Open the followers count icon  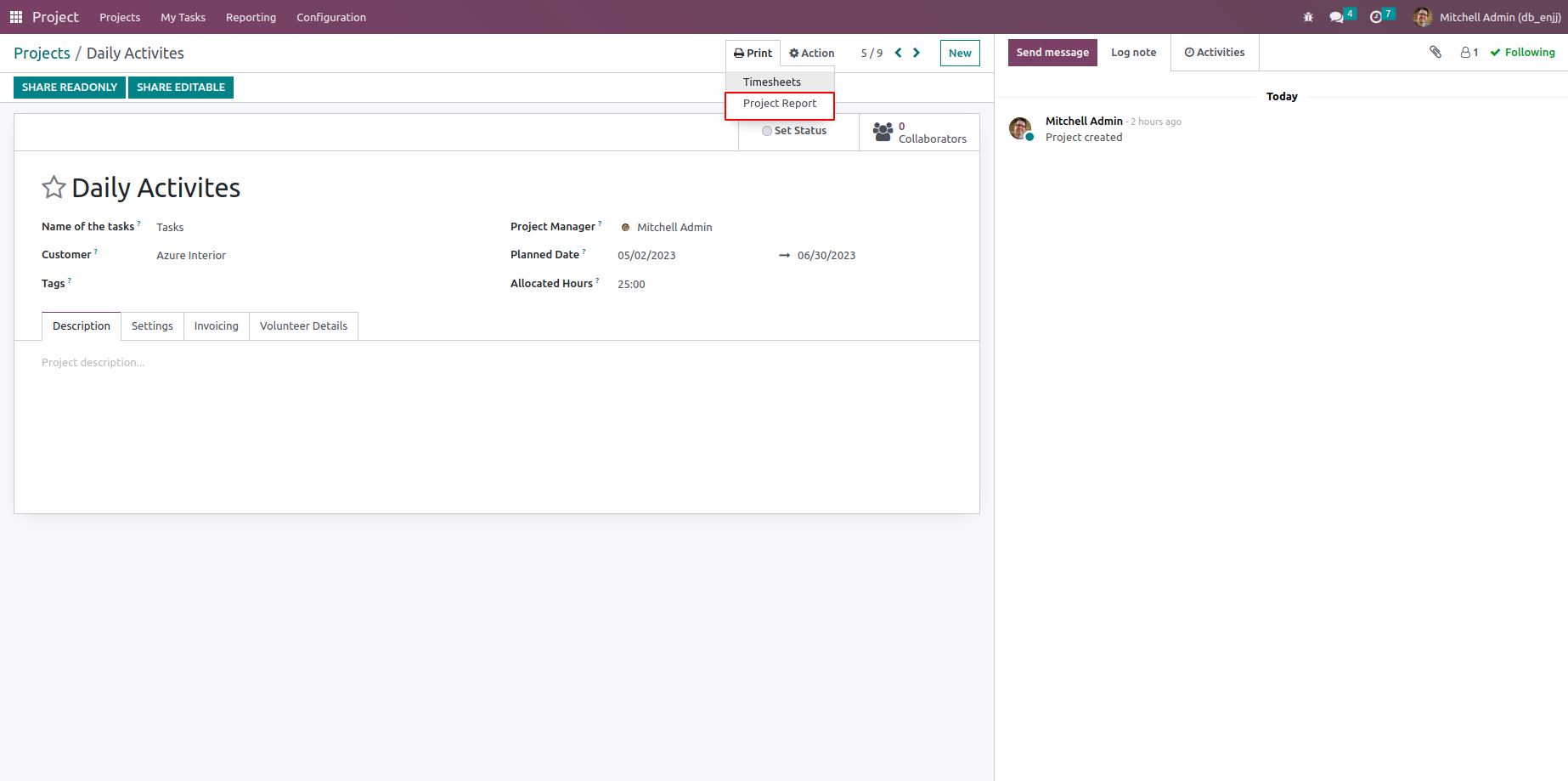click(x=1469, y=53)
